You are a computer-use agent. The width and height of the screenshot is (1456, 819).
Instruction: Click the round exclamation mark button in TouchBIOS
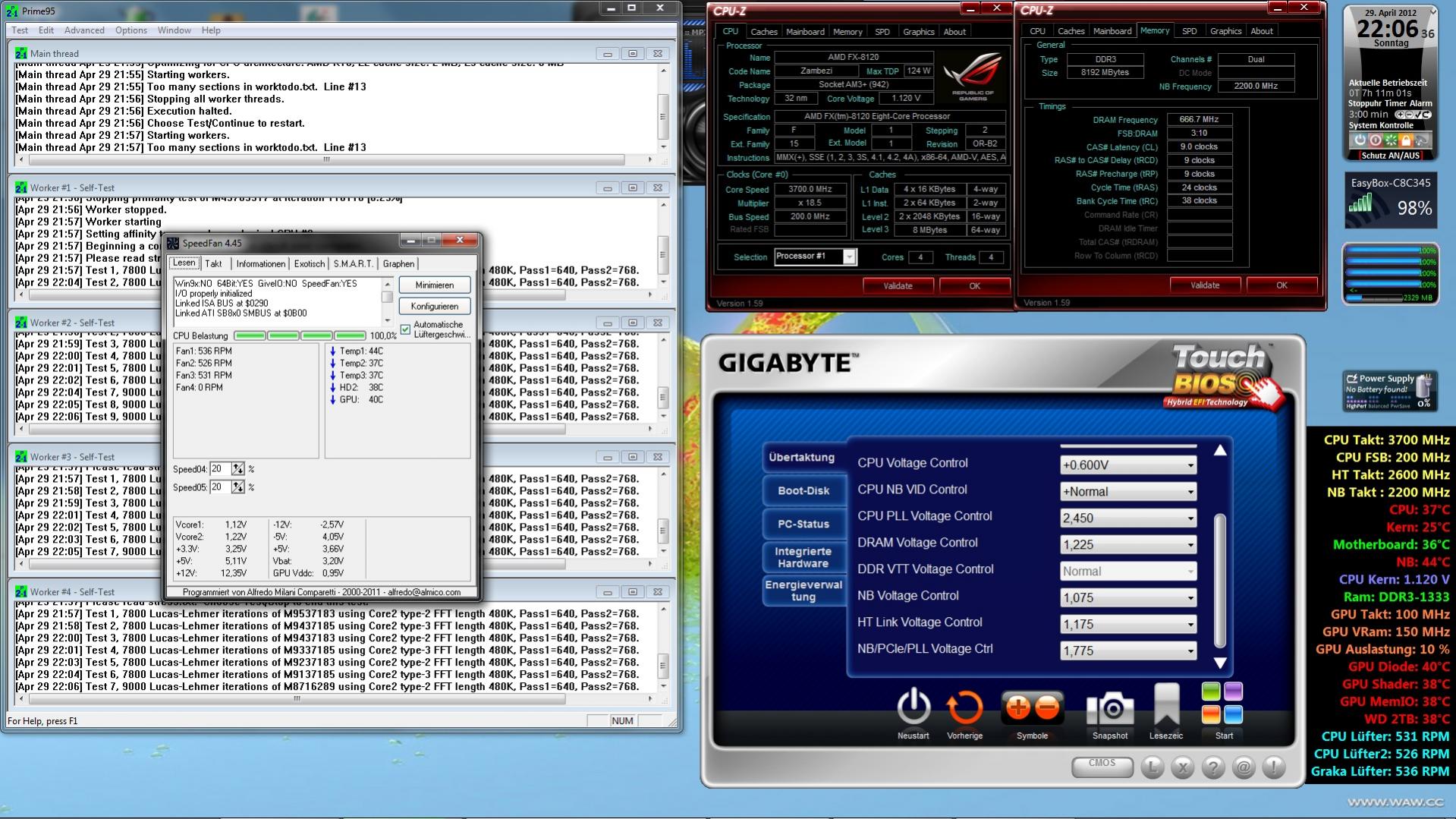click(x=1274, y=767)
